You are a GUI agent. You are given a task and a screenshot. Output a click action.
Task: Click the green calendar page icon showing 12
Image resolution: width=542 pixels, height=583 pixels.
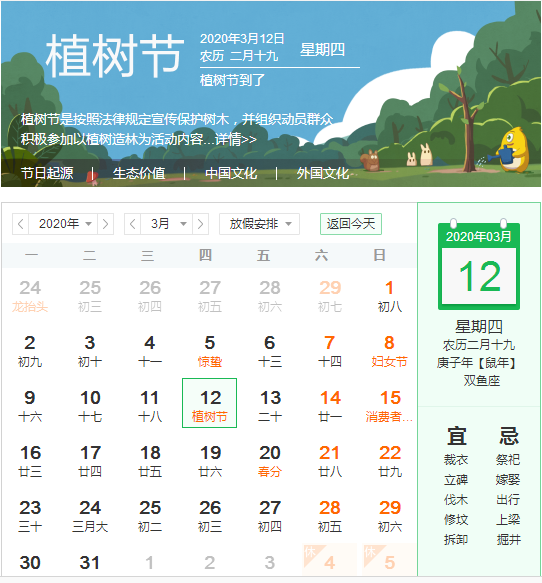(x=479, y=265)
